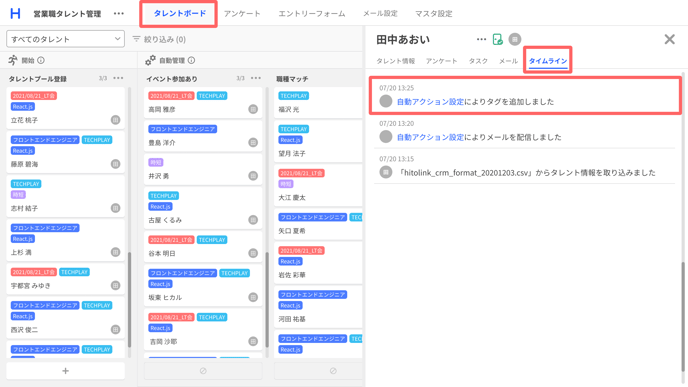Screen dimensions: 688x387
Task: Open the 大江 慶太 talent card
Action: tap(319, 186)
